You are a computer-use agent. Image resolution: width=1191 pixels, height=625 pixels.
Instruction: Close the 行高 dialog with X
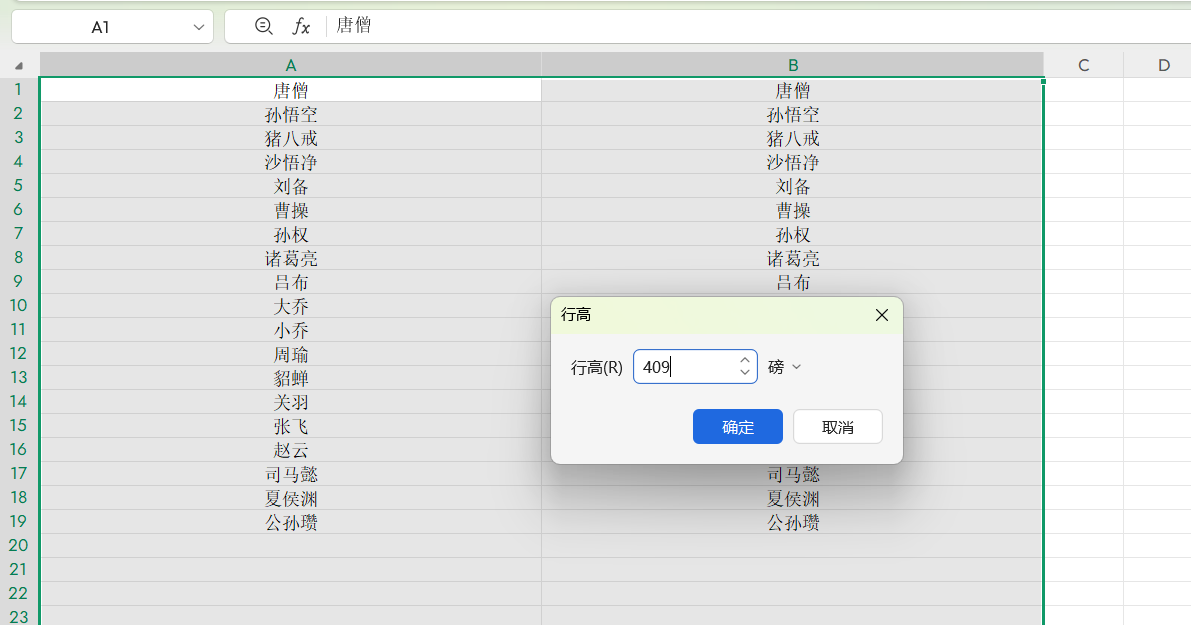pos(881,315)
